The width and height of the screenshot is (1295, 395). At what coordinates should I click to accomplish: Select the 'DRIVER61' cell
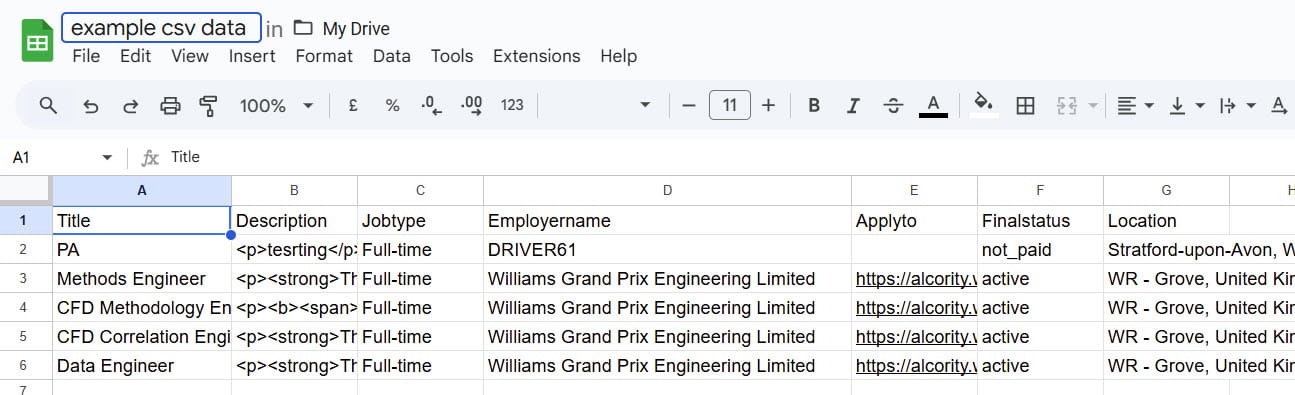pyautogui.click(x=667, y=250)
